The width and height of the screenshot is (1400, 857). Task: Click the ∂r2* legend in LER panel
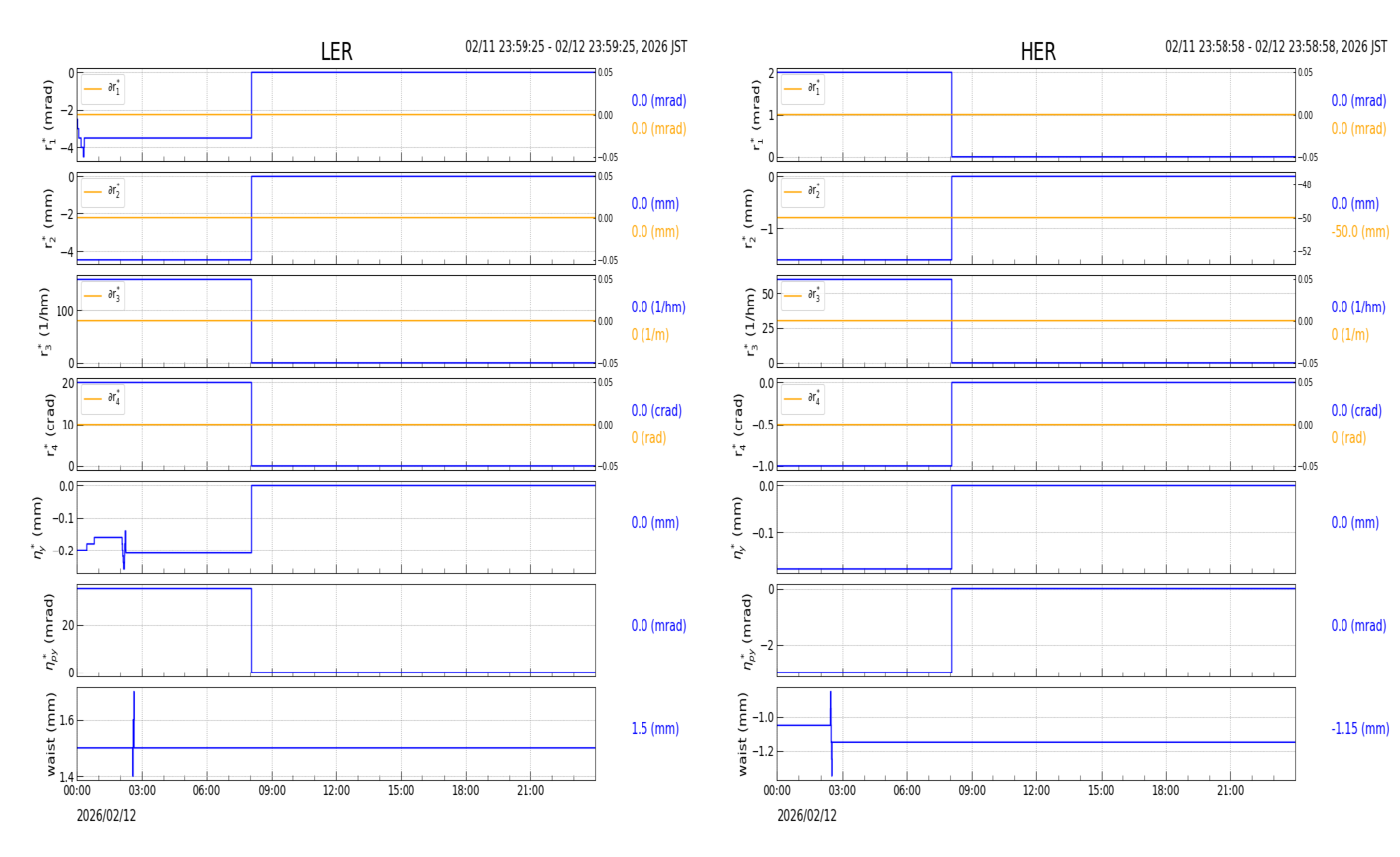[x=102, y=192]
